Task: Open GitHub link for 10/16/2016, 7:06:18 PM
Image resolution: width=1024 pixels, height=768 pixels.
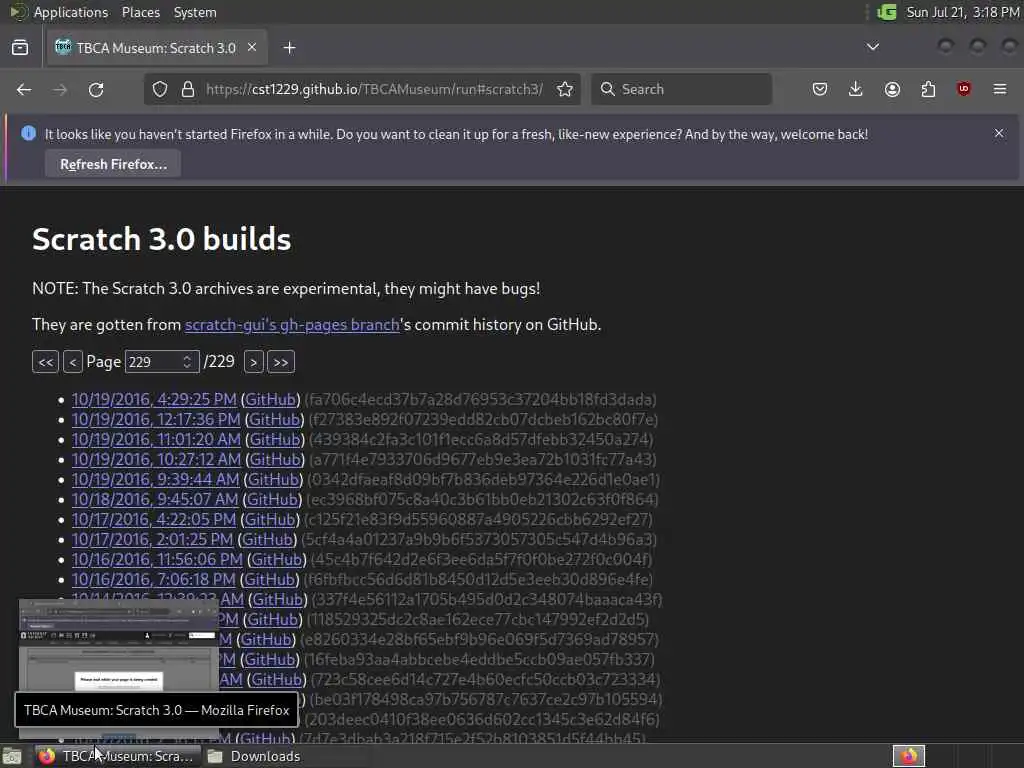Action: tap(270, 579)
